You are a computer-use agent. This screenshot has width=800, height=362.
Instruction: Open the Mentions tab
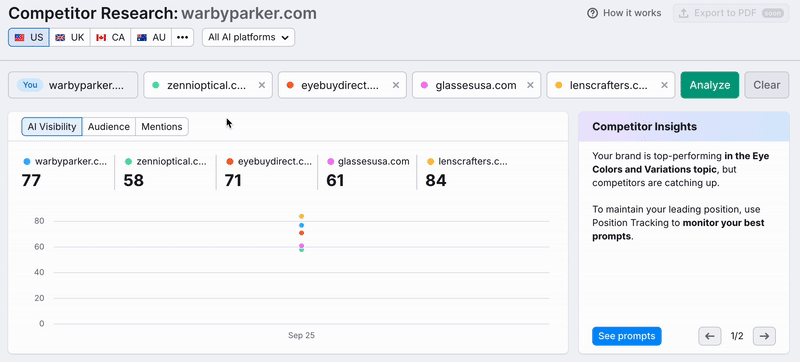(162, 127)
